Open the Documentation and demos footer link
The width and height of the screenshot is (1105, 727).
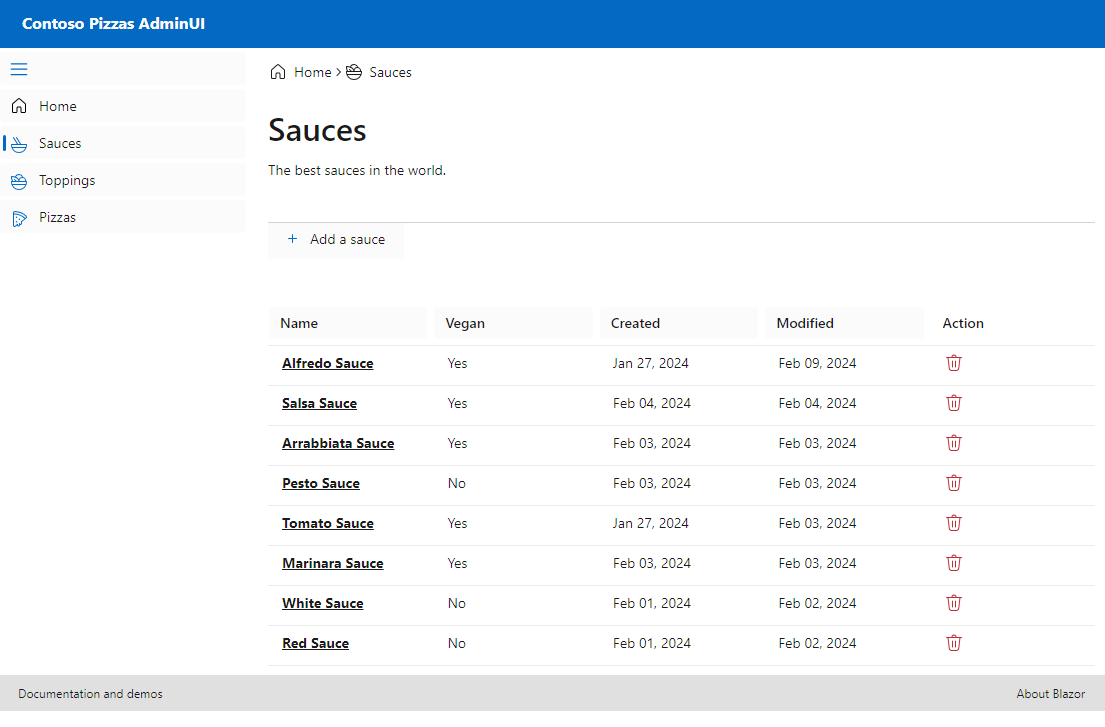click(x=90, y=694)
